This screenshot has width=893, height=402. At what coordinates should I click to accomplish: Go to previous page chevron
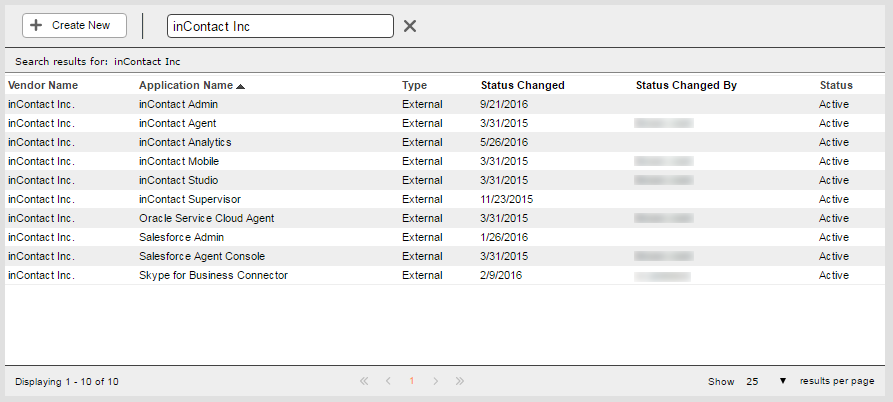388,381
